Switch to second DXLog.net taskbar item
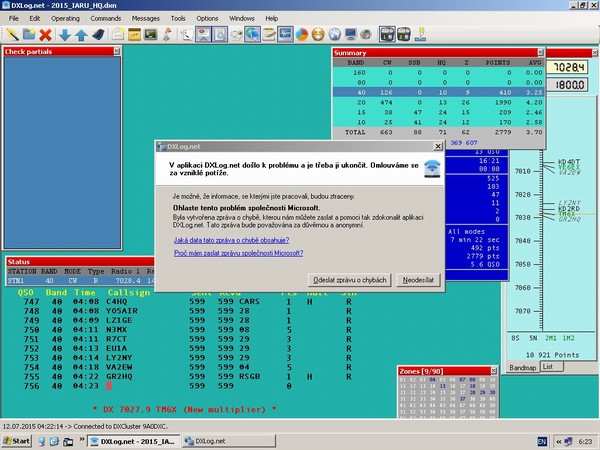This screenshot has width=600, height=450. coord(228,441)
